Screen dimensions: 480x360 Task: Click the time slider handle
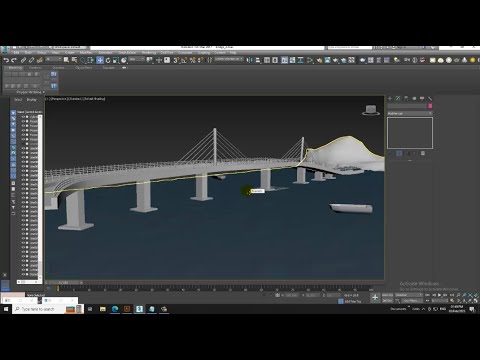(x=64, y=283)
